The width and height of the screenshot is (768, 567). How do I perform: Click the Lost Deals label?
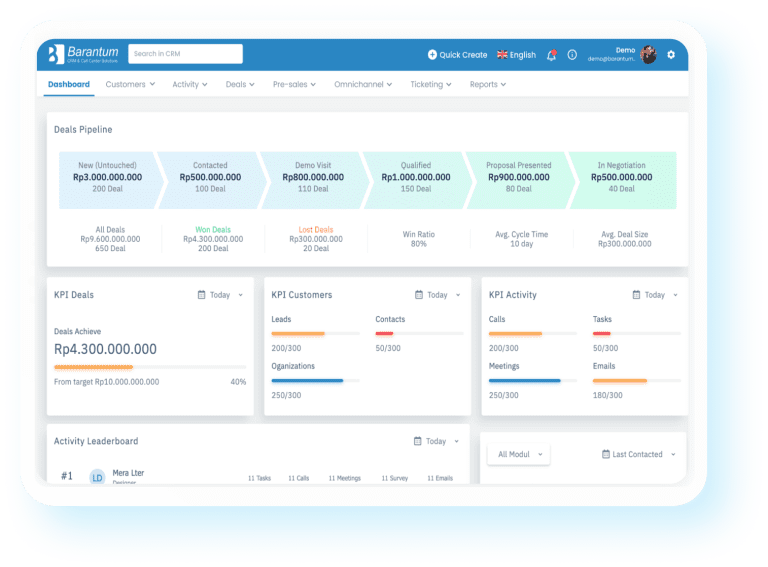coord(316,230)
